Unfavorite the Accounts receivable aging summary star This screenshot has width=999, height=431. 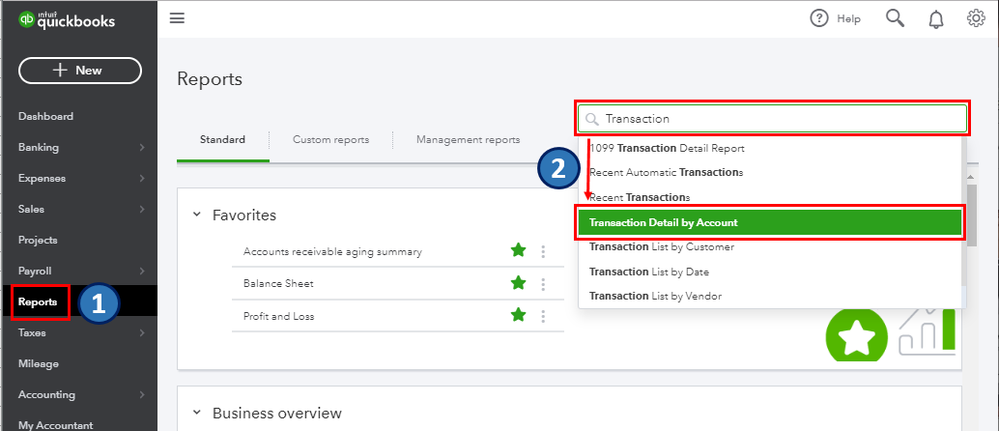click(x=518, y=252)
